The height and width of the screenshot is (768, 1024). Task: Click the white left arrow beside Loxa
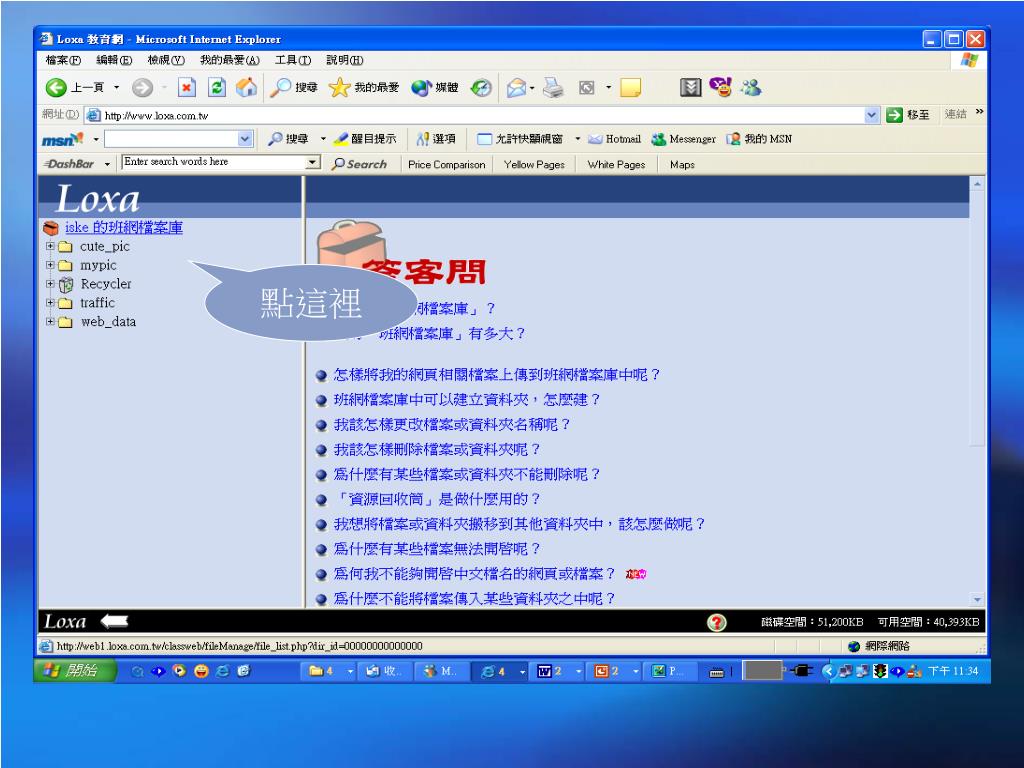(114, 622)
